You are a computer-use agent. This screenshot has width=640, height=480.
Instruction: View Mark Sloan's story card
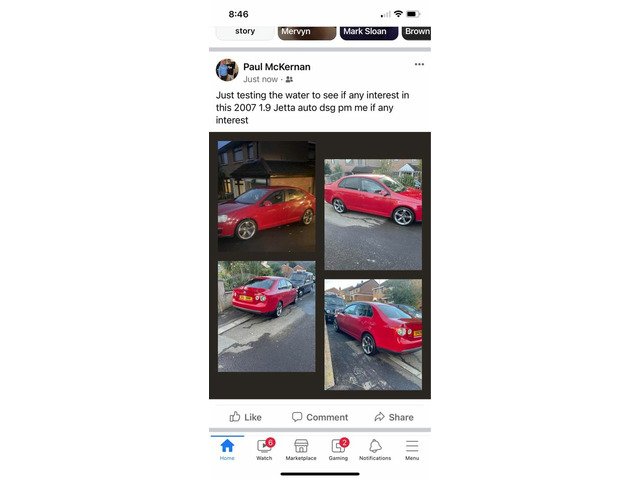369,33
